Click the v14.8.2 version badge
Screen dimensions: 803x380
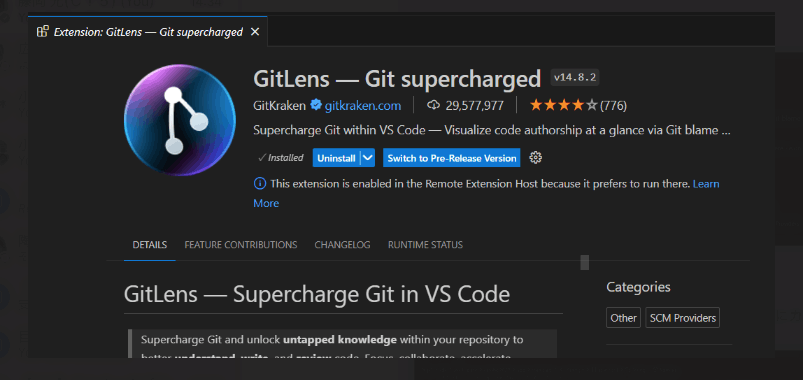pos(575,78)
